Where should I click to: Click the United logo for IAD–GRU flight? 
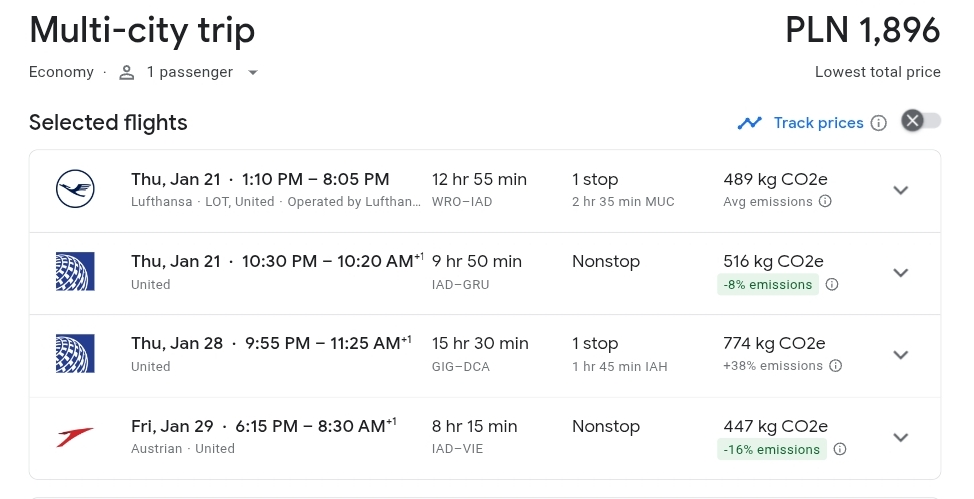click(75, 272)
